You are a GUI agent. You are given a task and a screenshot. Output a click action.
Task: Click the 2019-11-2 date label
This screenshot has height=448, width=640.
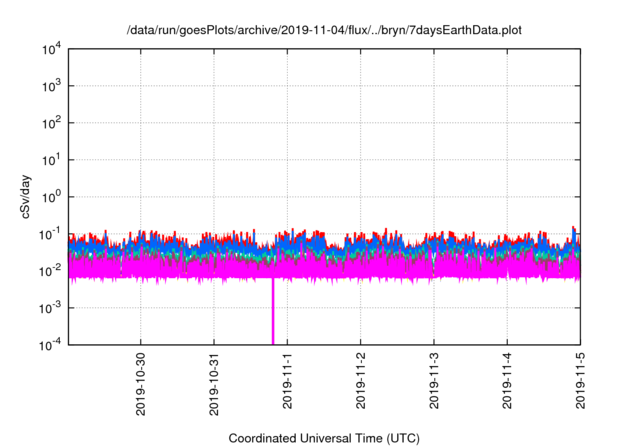pos(360,381)
